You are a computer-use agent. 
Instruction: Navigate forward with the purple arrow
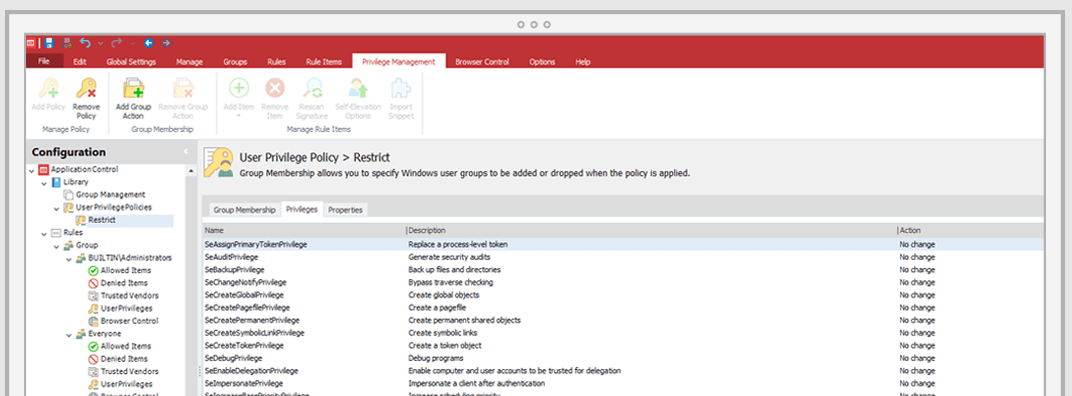coord(166,42)
